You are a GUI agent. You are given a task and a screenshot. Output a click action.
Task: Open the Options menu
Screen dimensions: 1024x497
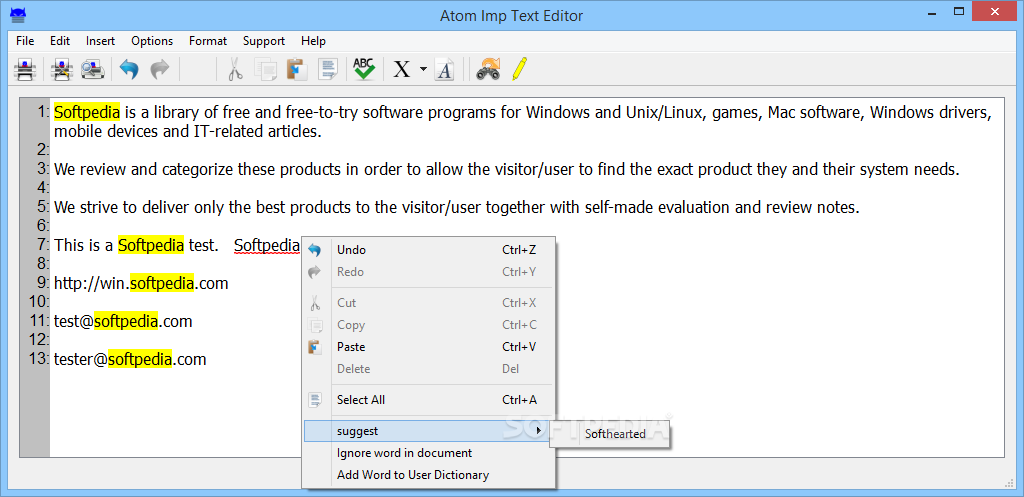[152, 40]
